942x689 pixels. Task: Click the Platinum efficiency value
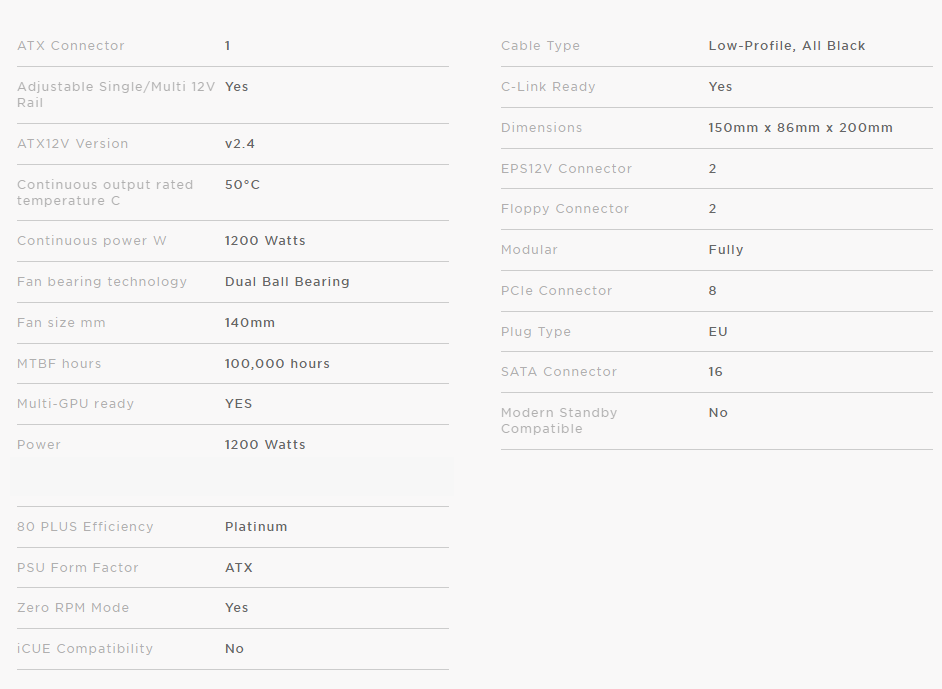256,527
